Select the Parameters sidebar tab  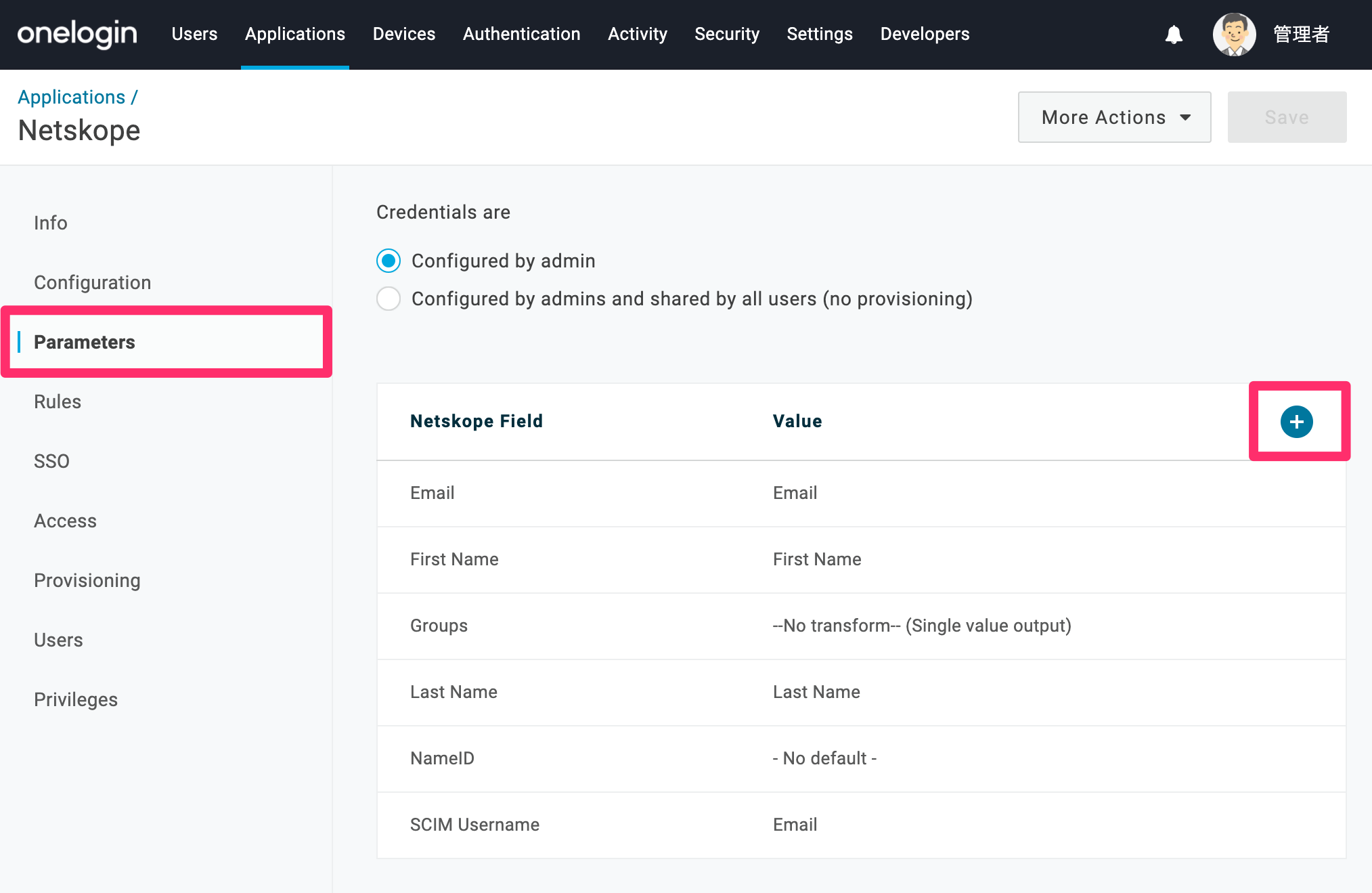(x=85, y=342)
